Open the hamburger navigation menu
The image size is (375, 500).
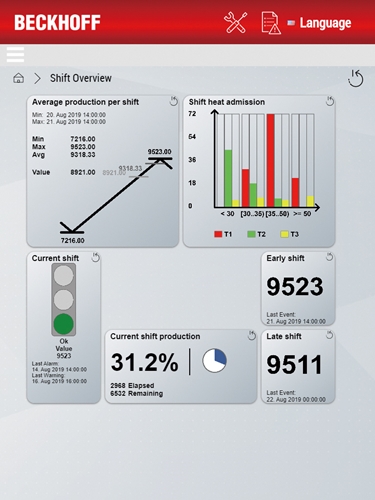(x=15, y=54)
